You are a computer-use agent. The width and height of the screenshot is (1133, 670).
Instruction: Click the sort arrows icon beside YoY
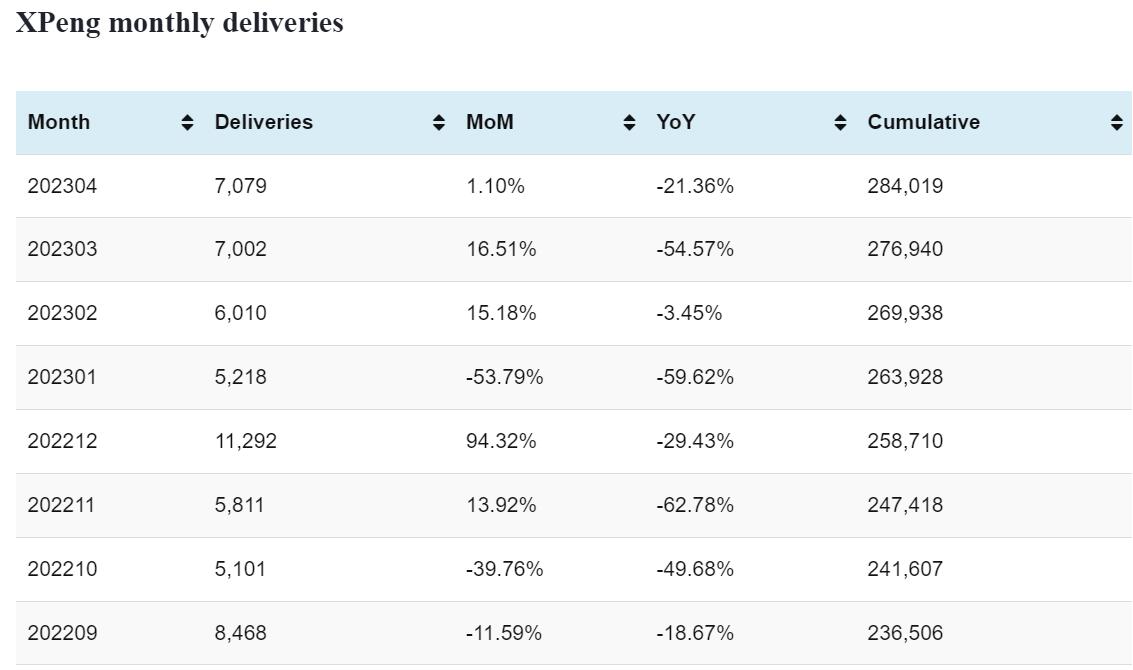pyautogui.click(x=840, y=123)
